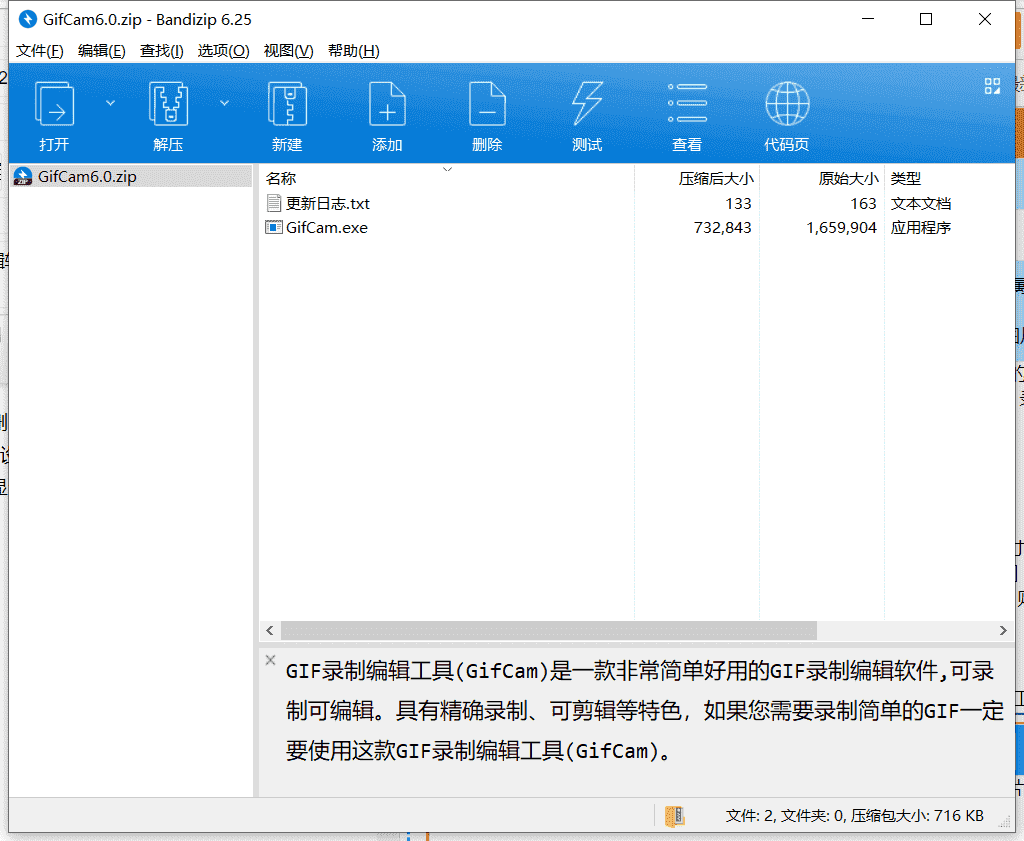Open the 选项(O) menu
This screenshot has height=841, width=1024.
point(223,51)
